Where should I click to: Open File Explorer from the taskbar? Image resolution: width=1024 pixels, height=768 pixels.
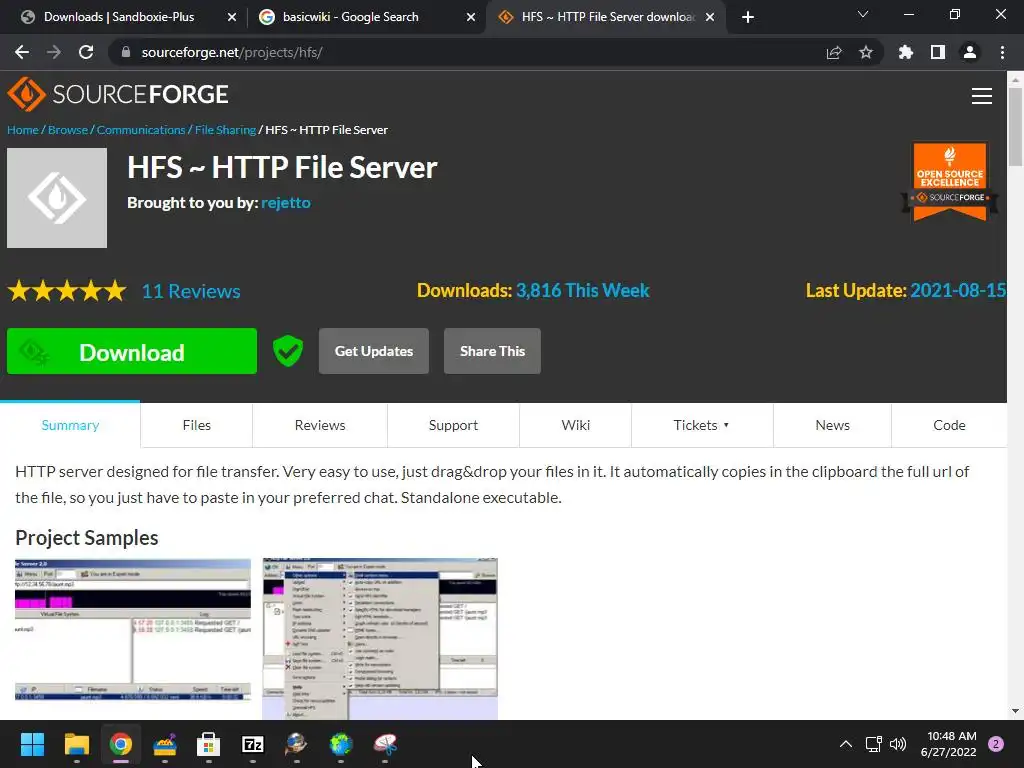pyautogui.click(x=76, y=744)
